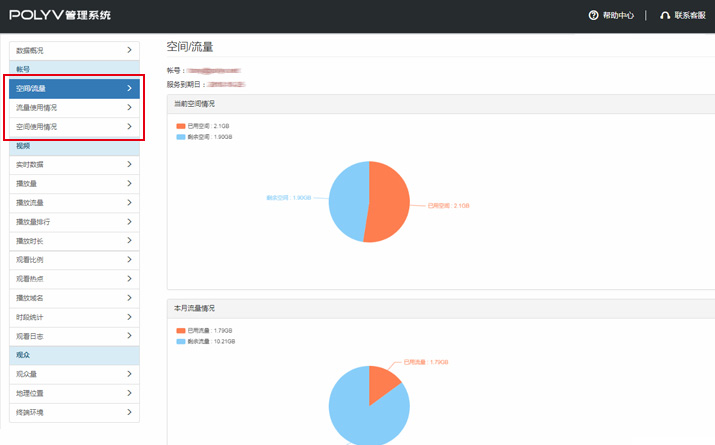
Task: Toggle 剩余空间 blue legend in space chart
Action: (x=181, y=135)
